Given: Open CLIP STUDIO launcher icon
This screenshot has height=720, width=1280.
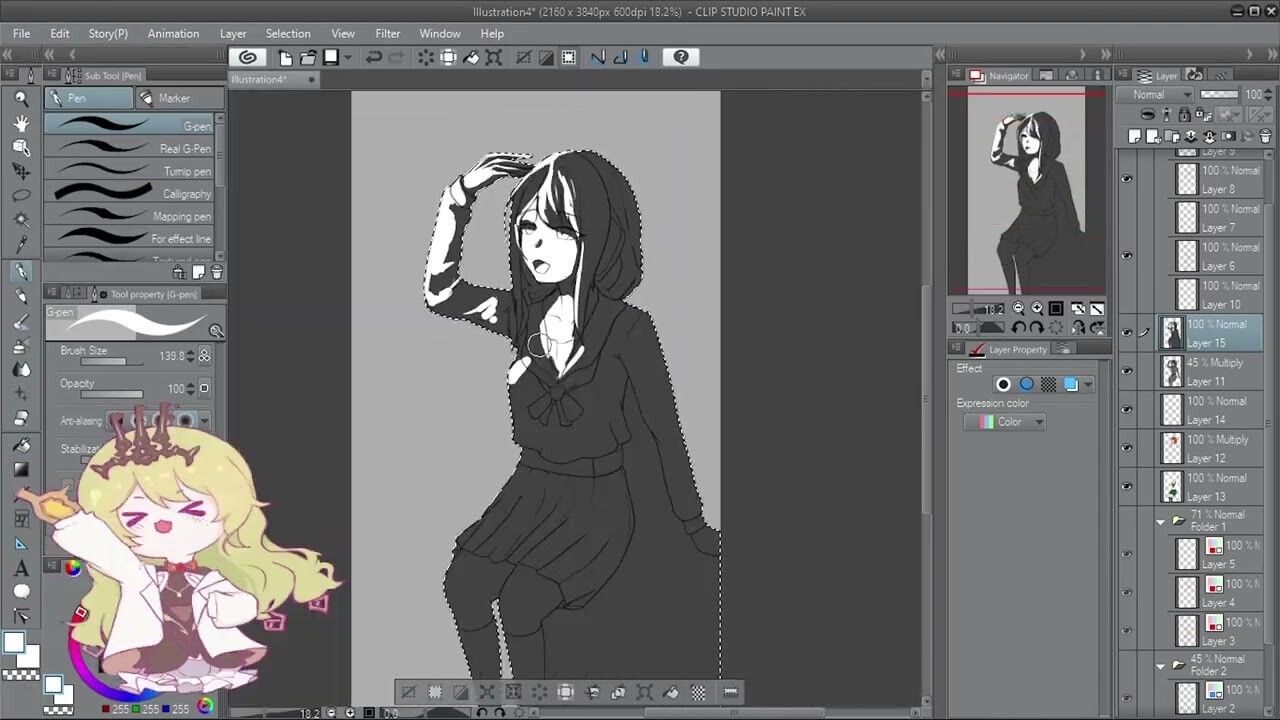Looking at the screenshot, I should point(247,58).
